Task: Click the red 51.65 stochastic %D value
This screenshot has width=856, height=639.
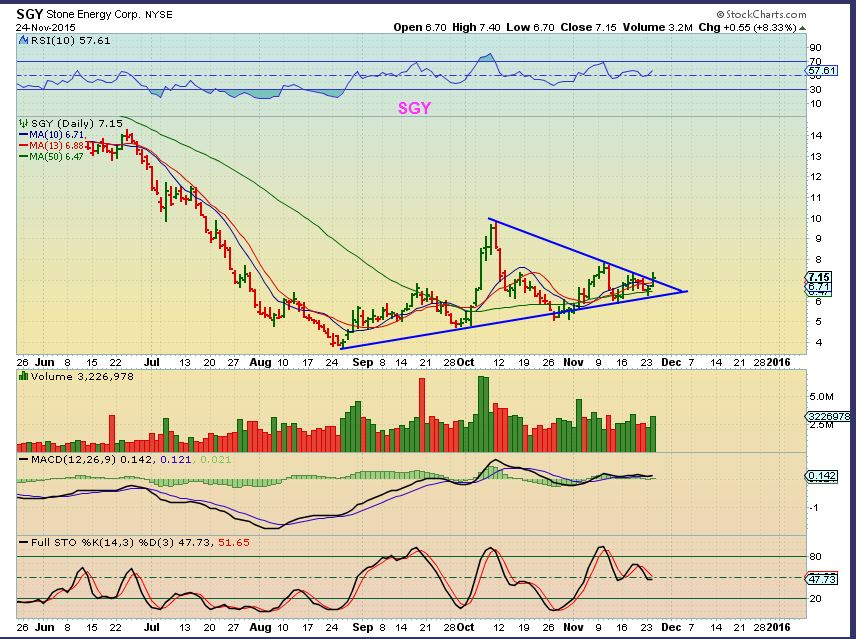Action: tap(234, 542)
